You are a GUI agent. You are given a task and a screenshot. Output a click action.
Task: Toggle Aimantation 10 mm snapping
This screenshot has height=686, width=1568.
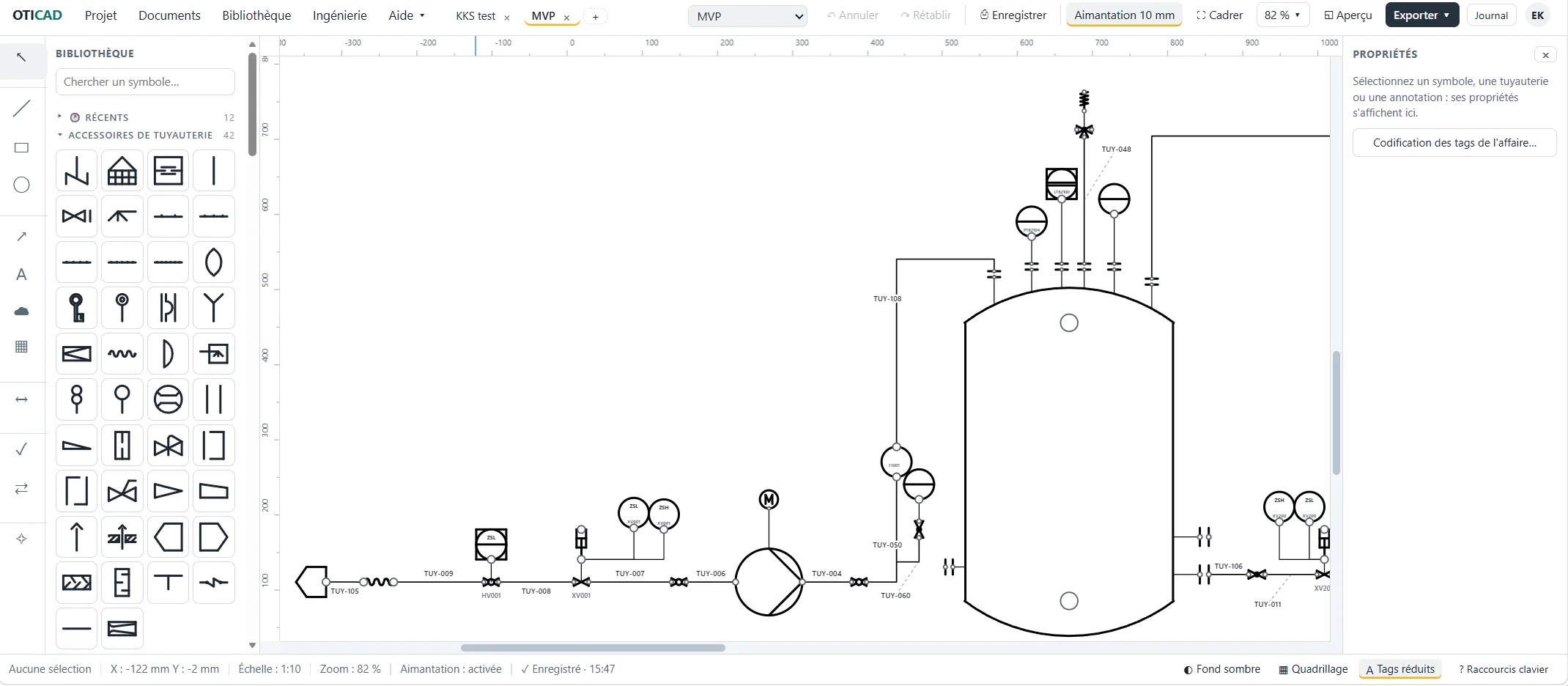[x=1124, y=15]
